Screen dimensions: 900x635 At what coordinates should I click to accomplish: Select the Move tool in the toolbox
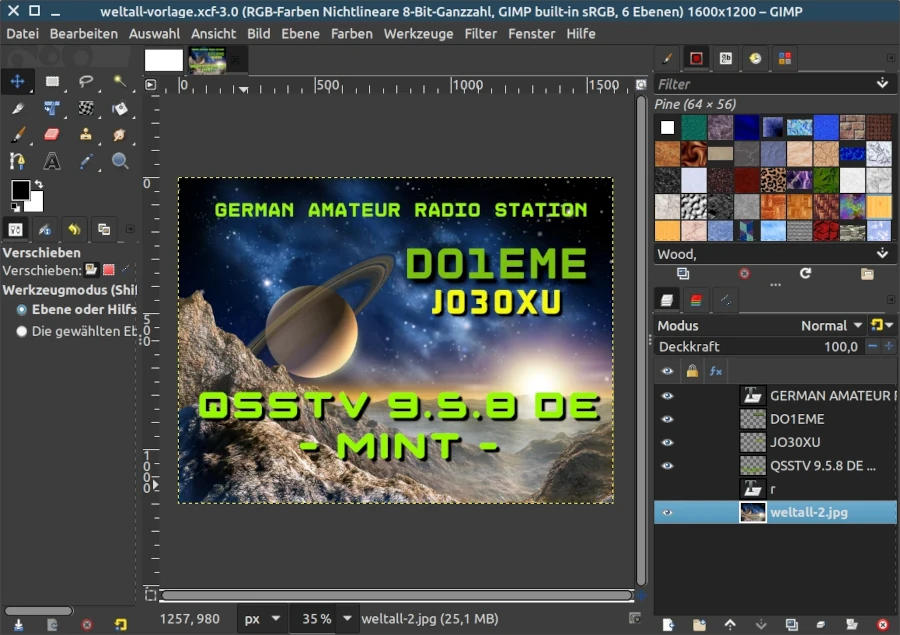click(17, 81)
